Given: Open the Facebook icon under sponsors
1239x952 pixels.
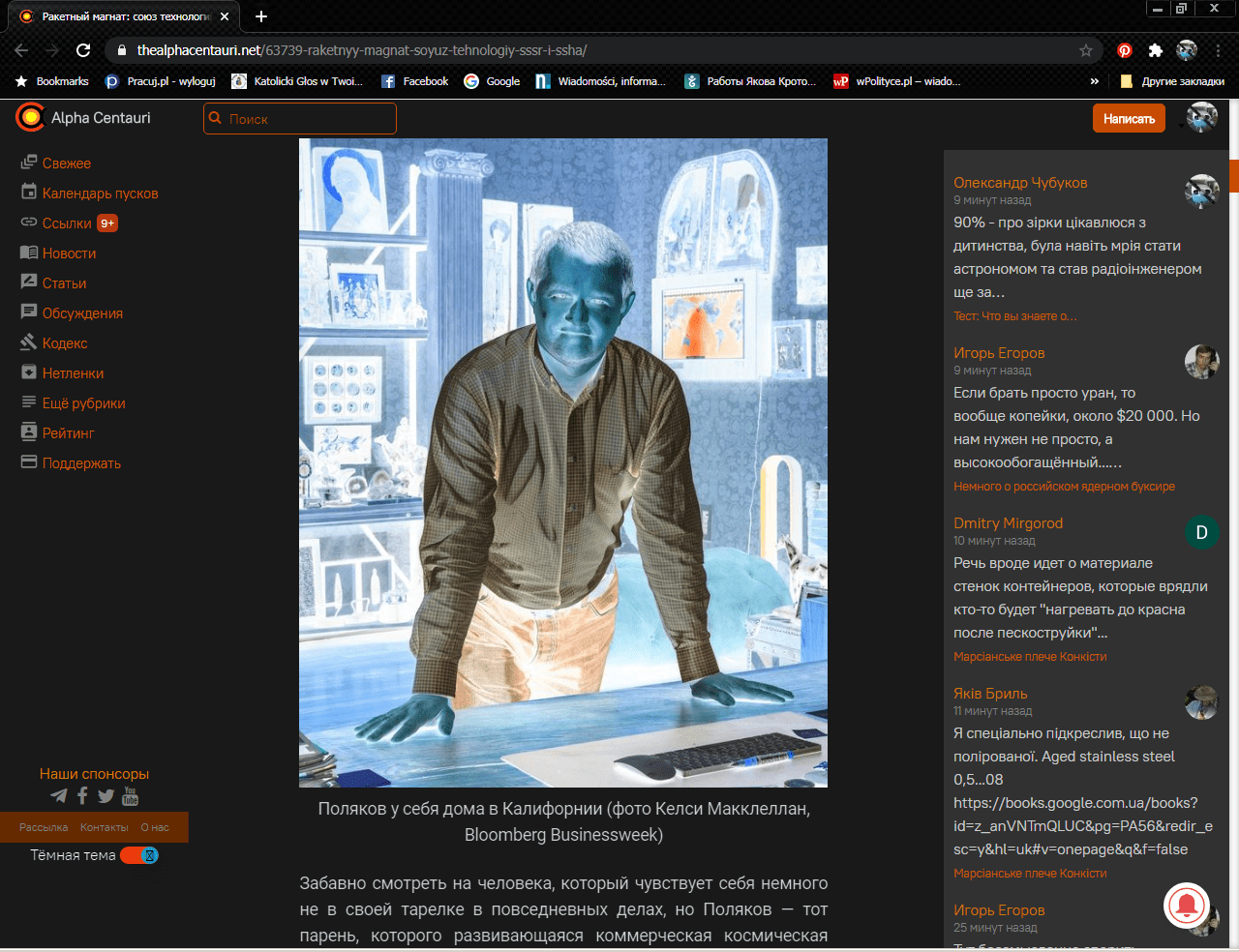Looking at the screenshot, I should tap(82, 796).
